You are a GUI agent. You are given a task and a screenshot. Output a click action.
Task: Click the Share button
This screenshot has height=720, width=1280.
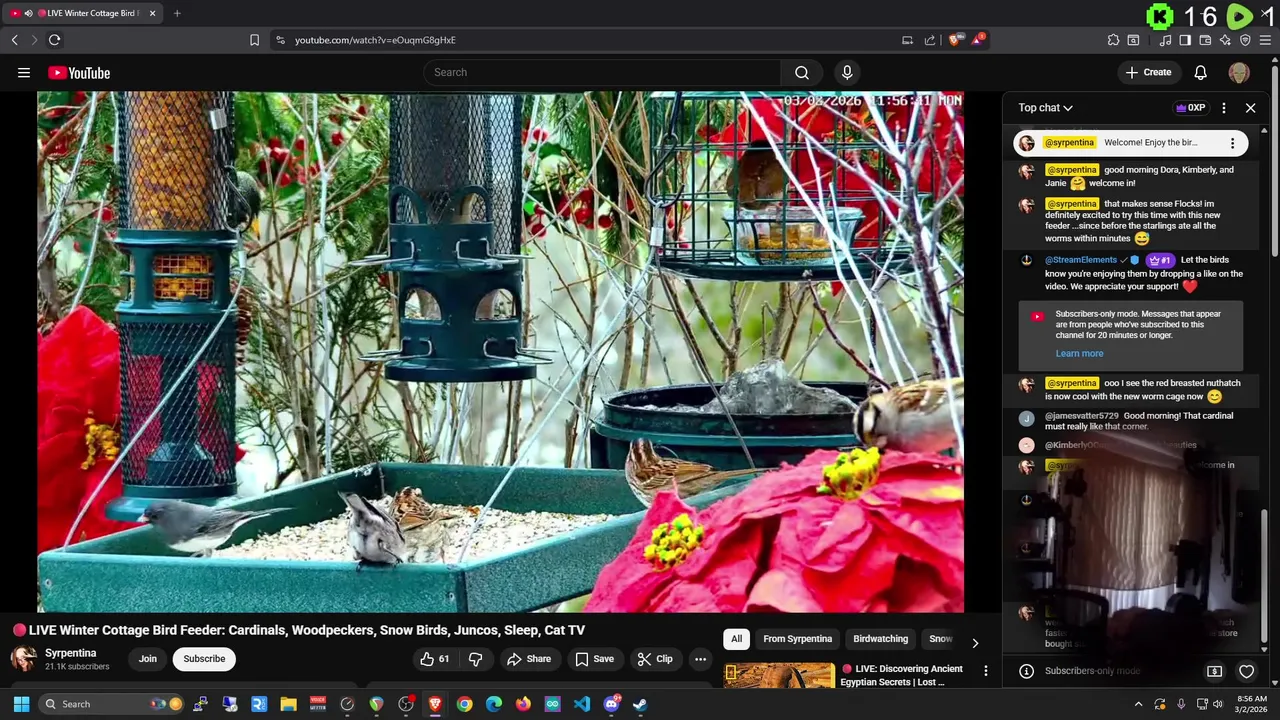point(529,659)
